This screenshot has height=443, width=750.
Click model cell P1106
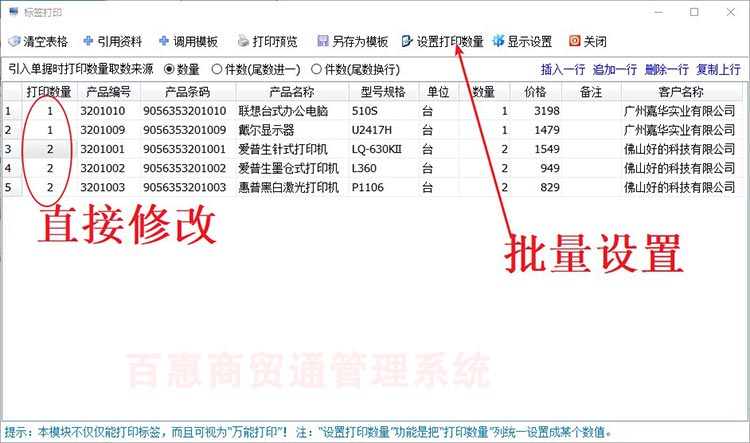(x=384, y=188)
